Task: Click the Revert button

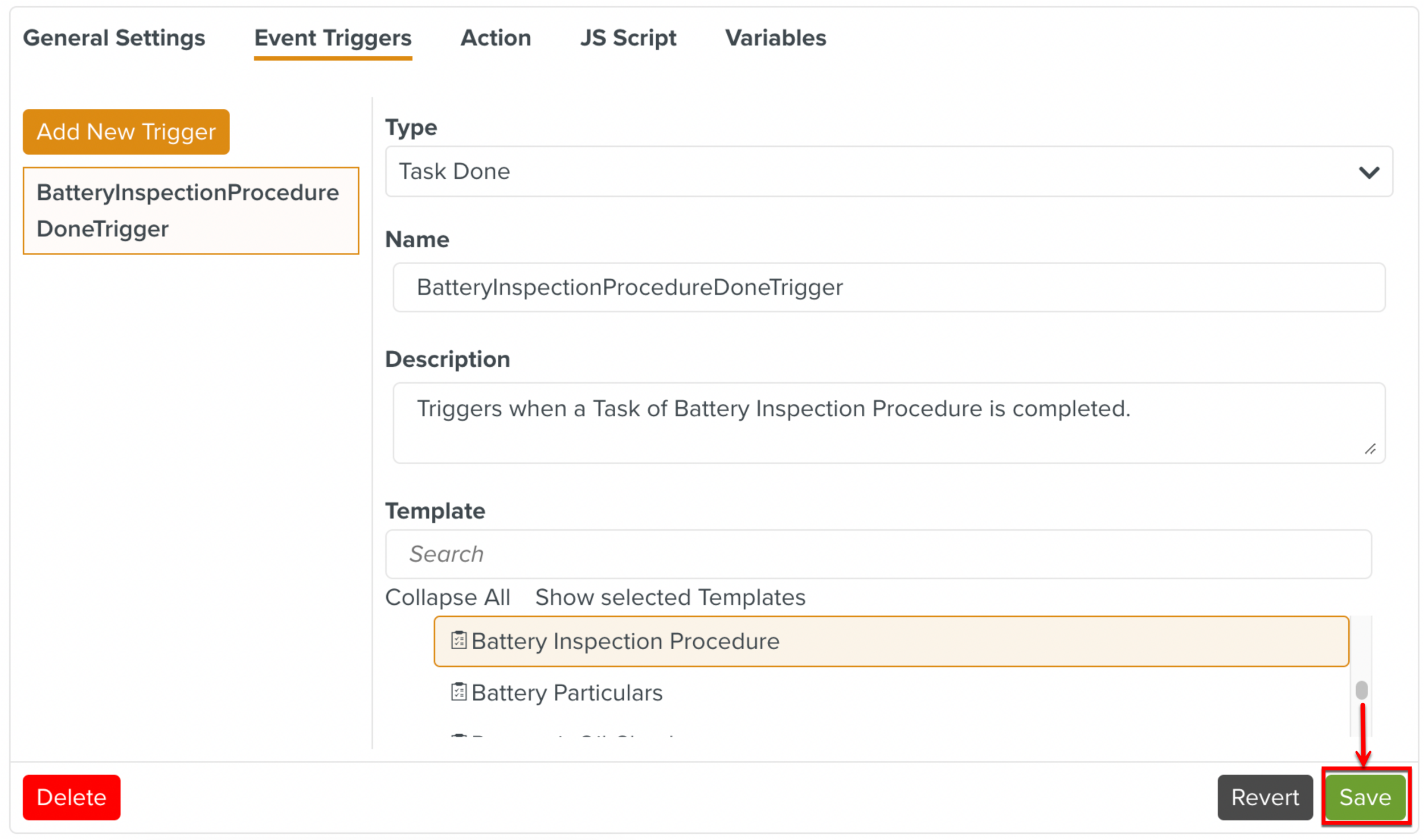Action: tap(1264, 797)
